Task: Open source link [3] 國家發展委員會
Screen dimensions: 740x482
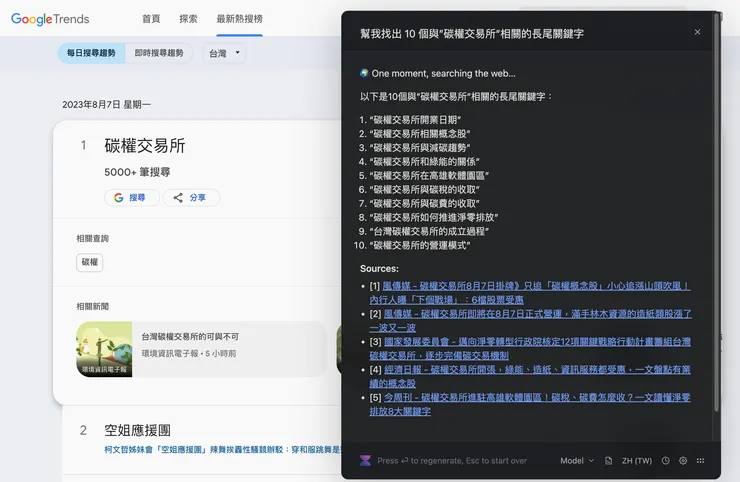Action: pos(530,348)
